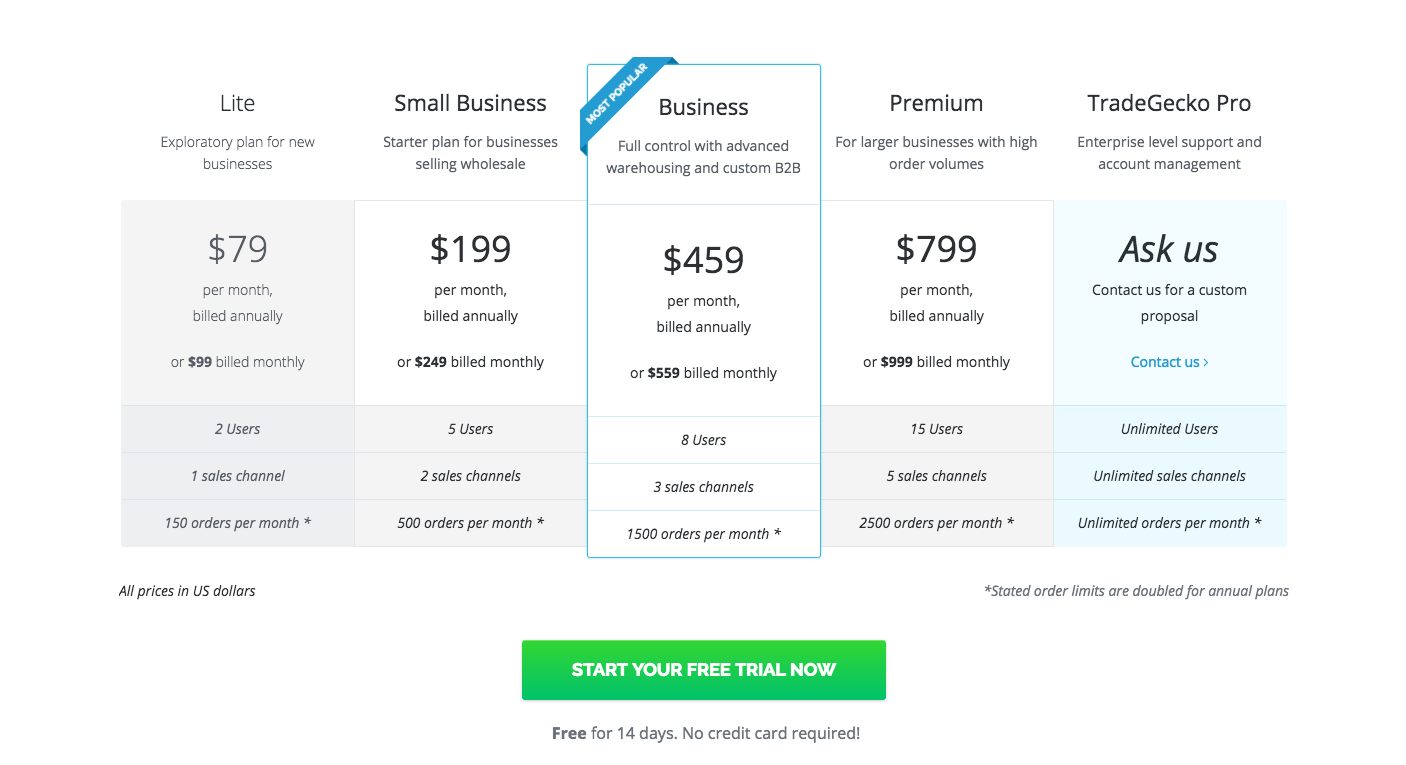Select the Premium plan header
Screen dimensions: 1406x765
coord(936,102)
